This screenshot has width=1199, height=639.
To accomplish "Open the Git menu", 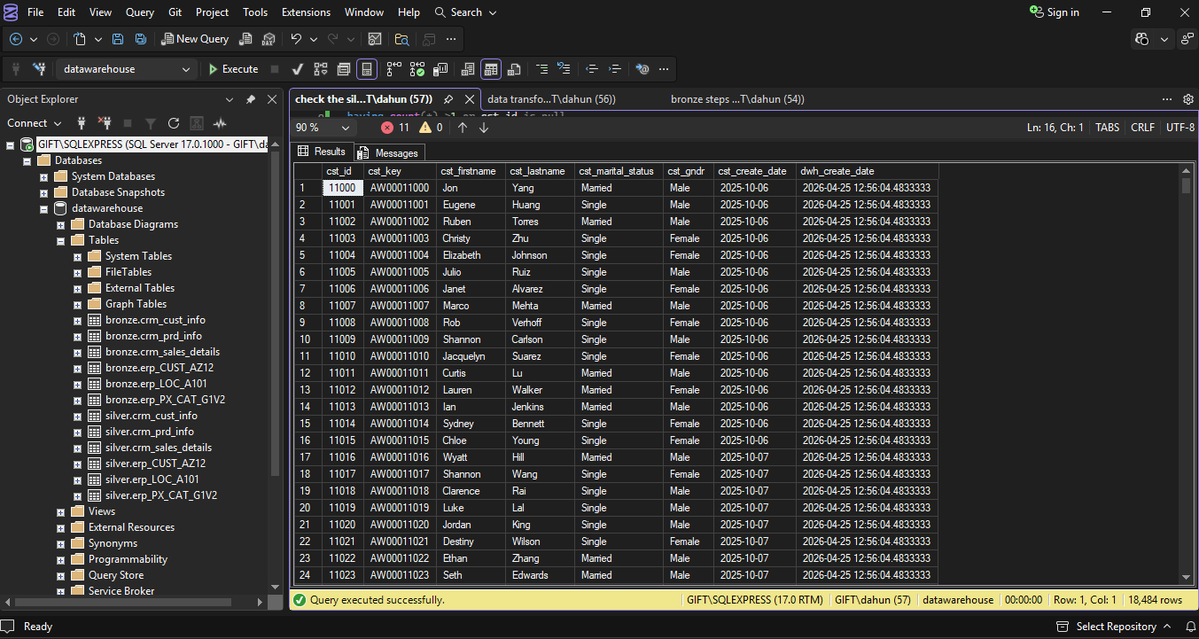I will point(175,12).
